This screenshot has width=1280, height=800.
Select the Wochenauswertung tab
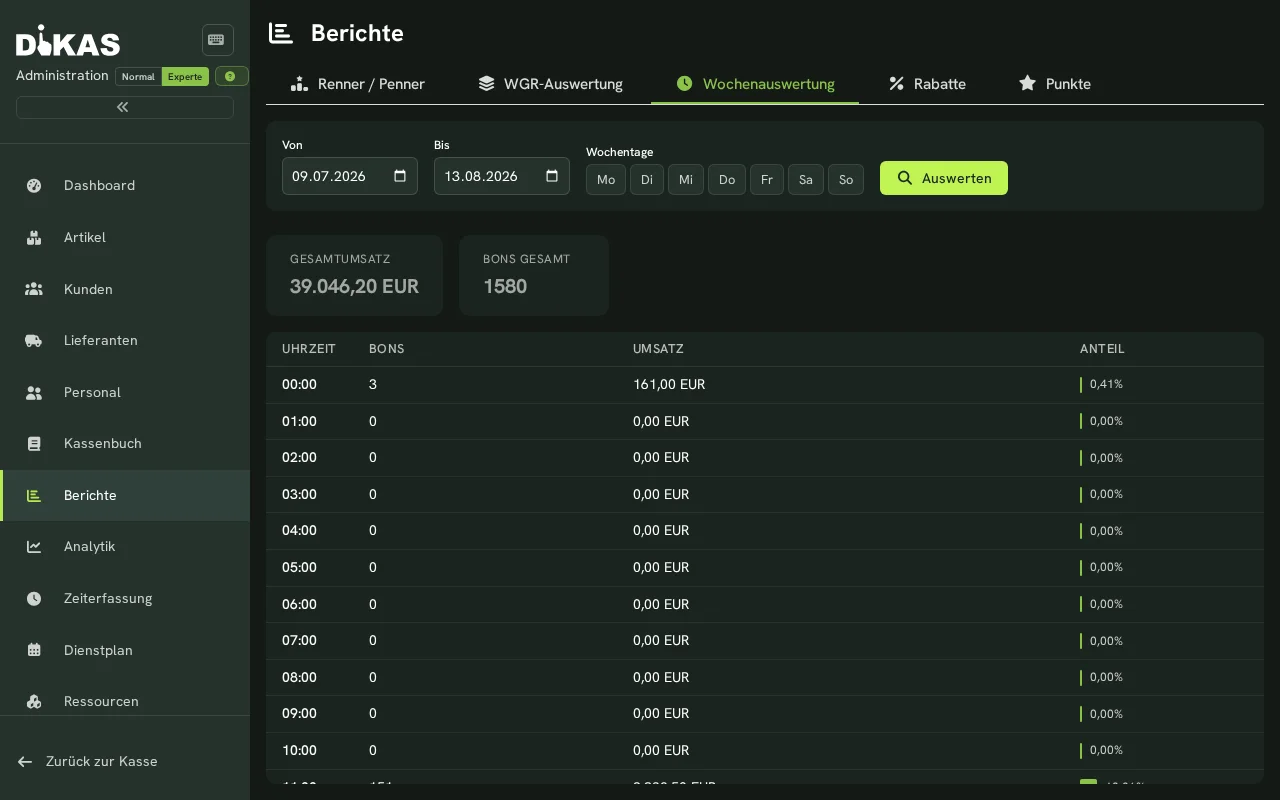click(x=755, y=84)
